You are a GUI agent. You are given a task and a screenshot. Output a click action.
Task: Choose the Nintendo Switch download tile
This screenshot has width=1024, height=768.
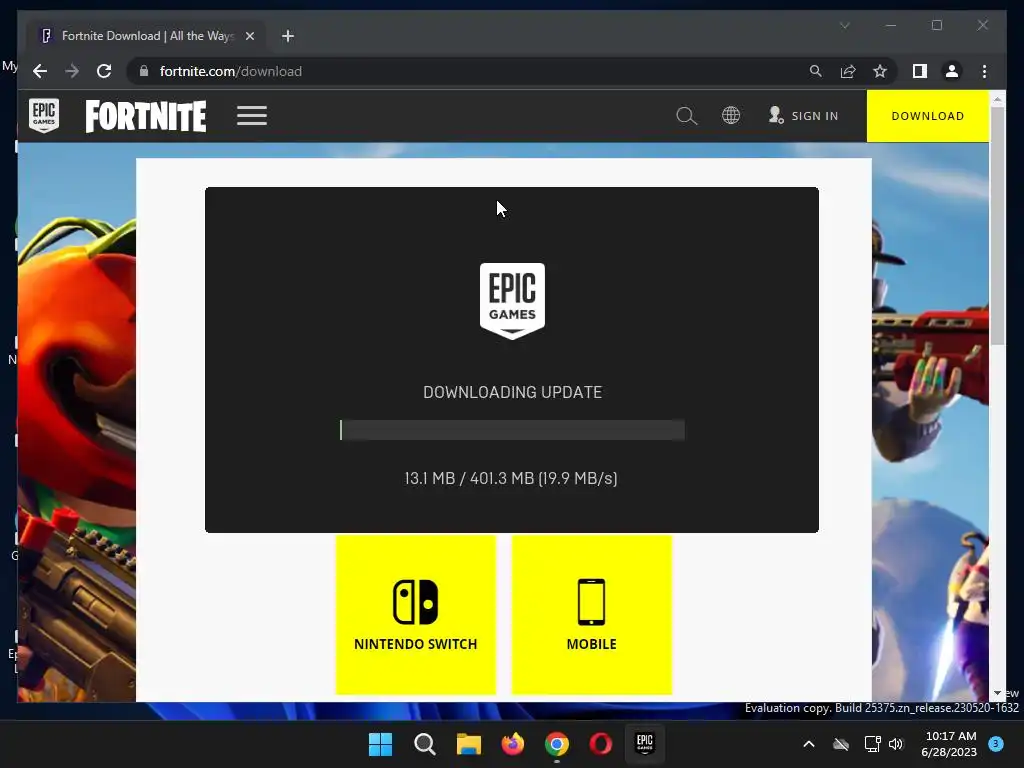click(x=415, y=615)
